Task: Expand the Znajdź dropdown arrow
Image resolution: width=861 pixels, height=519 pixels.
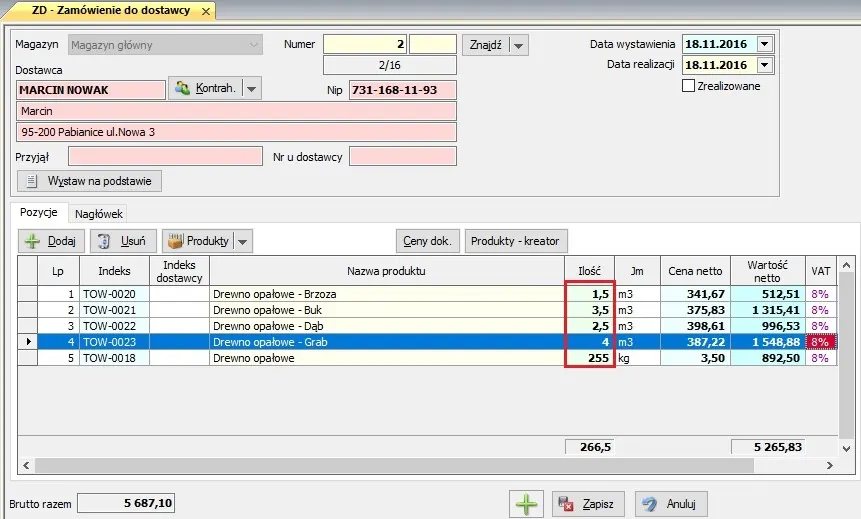Action: (519, 45)
